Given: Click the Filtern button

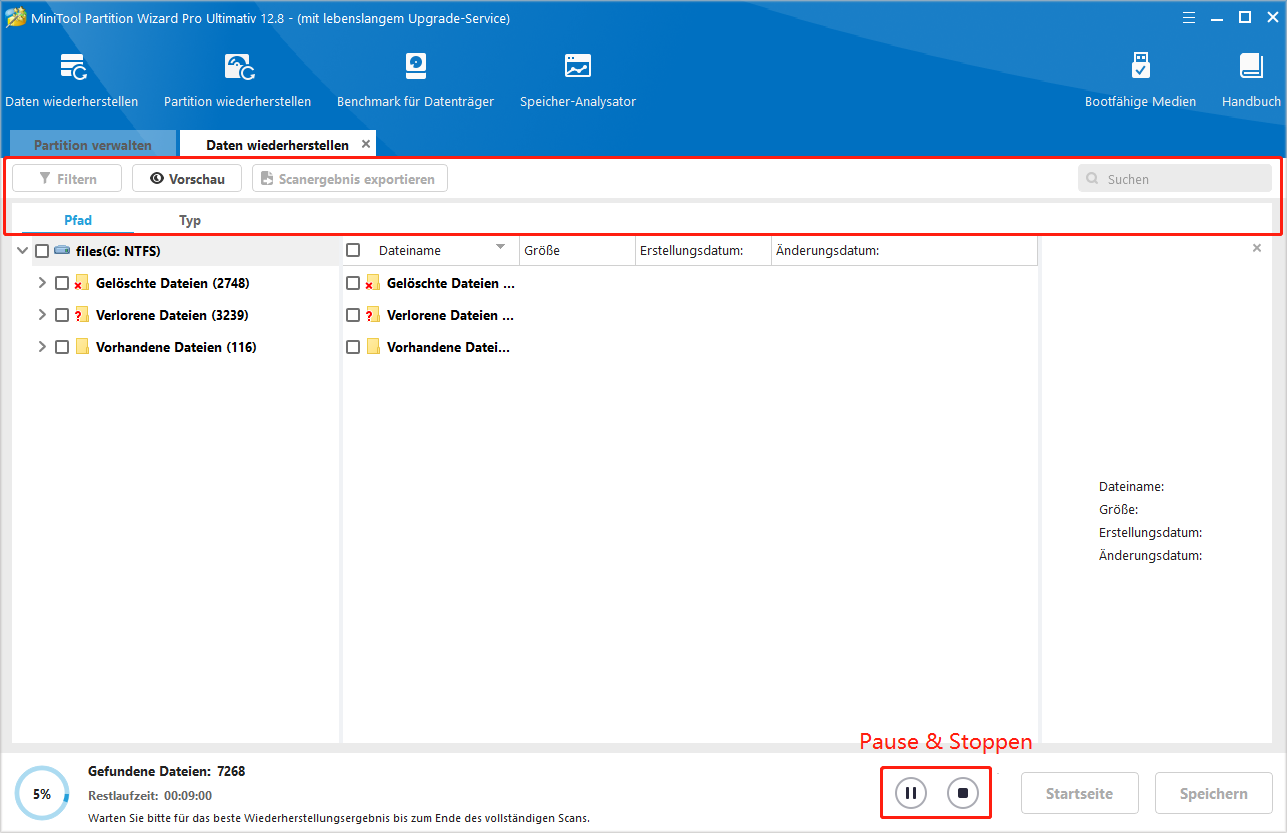Looking at the screenshot, I should tap(67, 178).
